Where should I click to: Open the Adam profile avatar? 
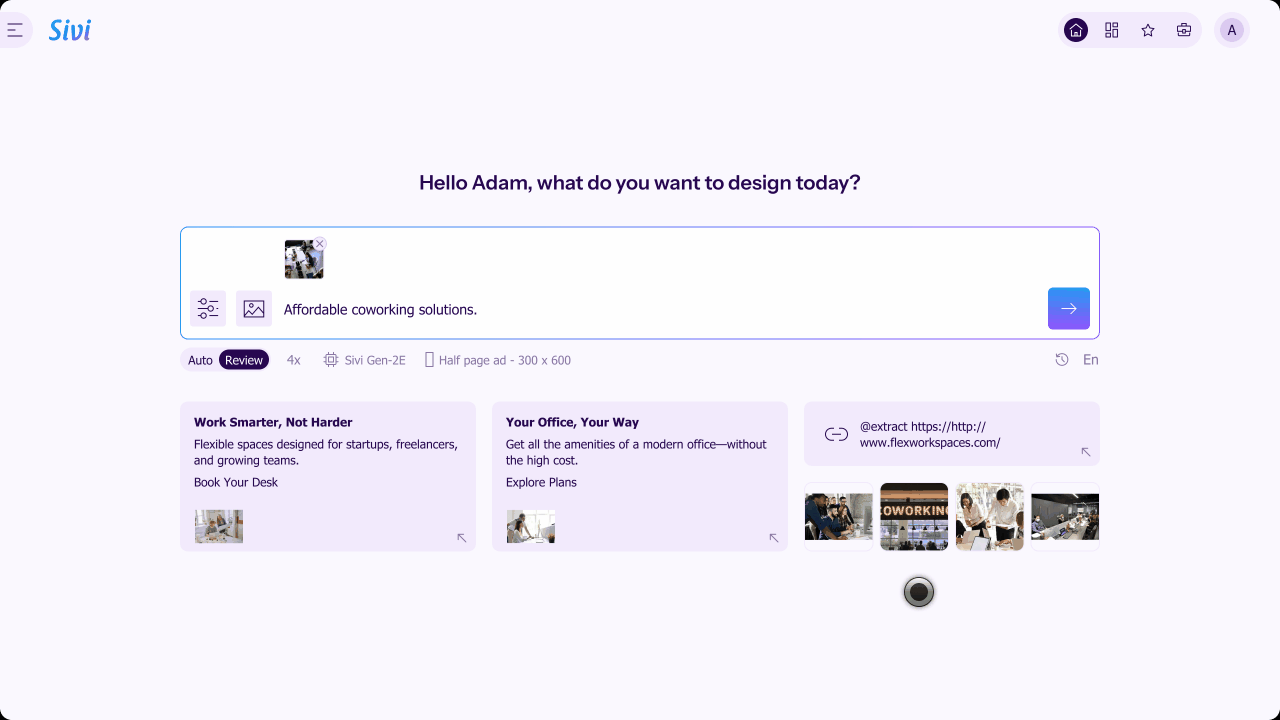click(x=1232, y=30)
